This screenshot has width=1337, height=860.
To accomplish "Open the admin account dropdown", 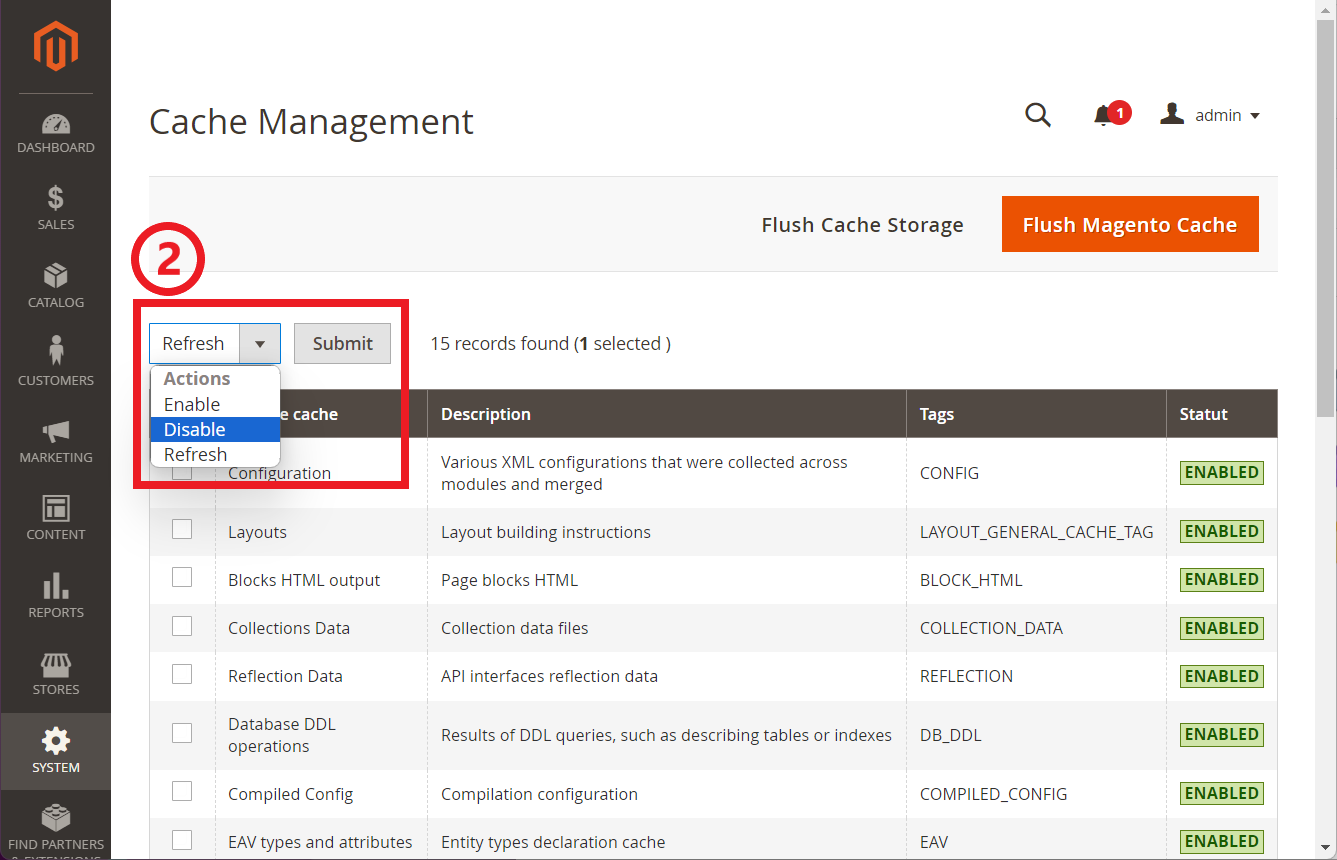I will click(x=1210, y=115).
